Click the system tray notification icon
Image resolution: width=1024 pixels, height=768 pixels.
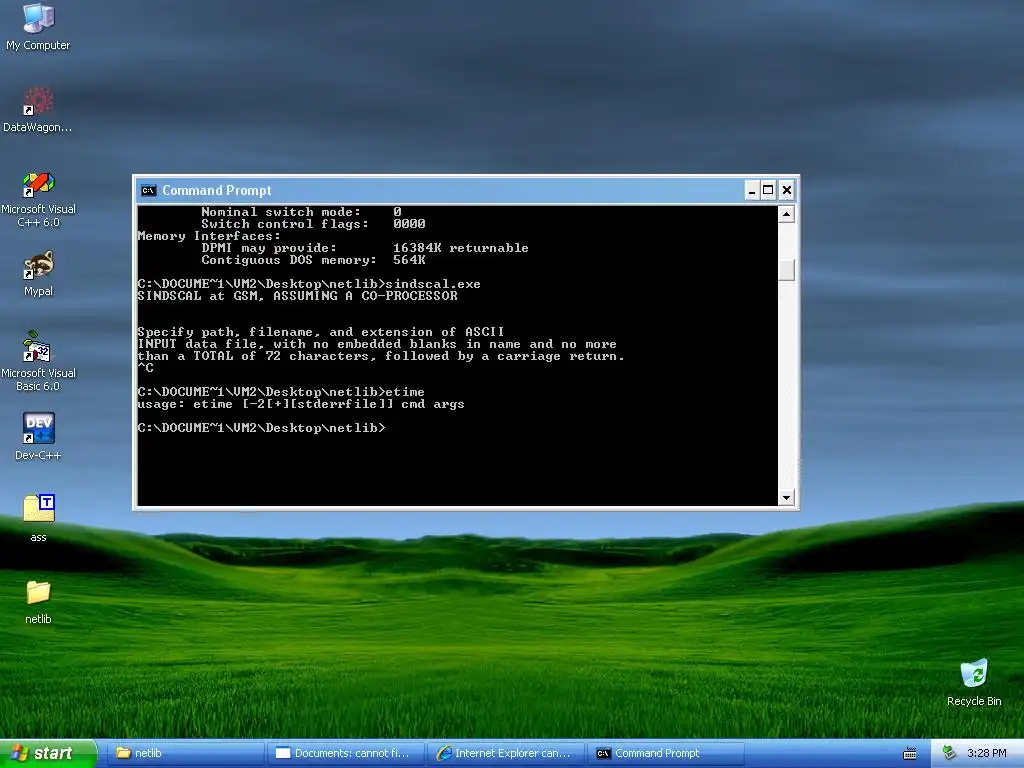tap(950, 753)
